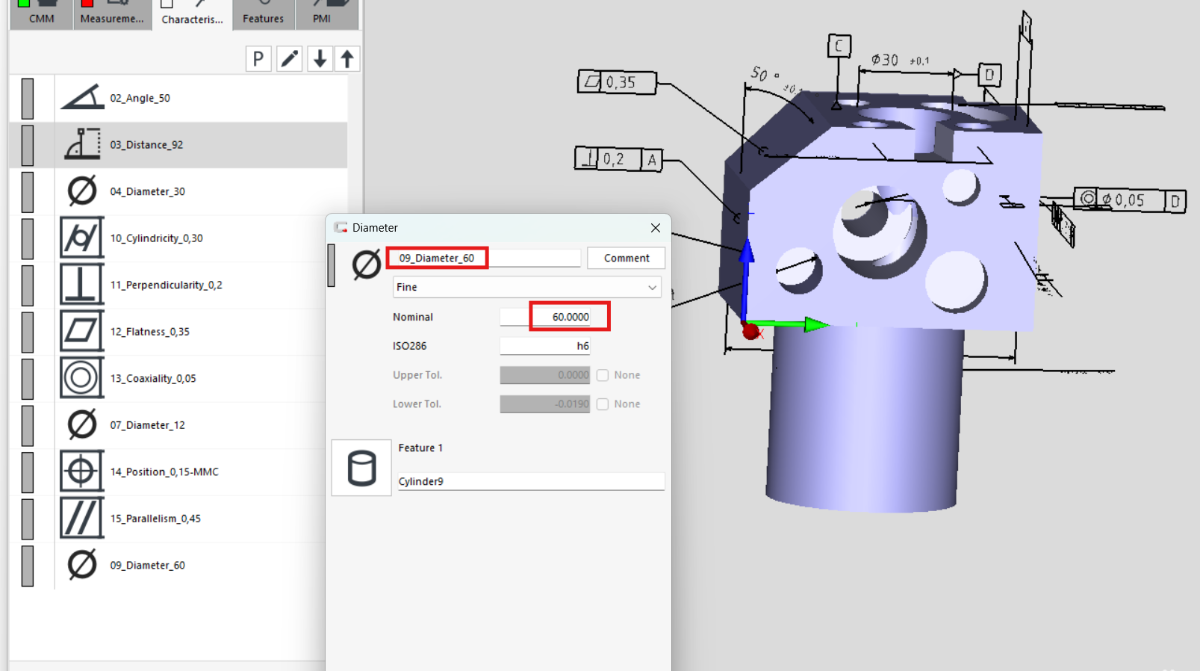
Task: Click the parallelism icon for 15_Parallelism_0,45
Action: coord(82,518)
